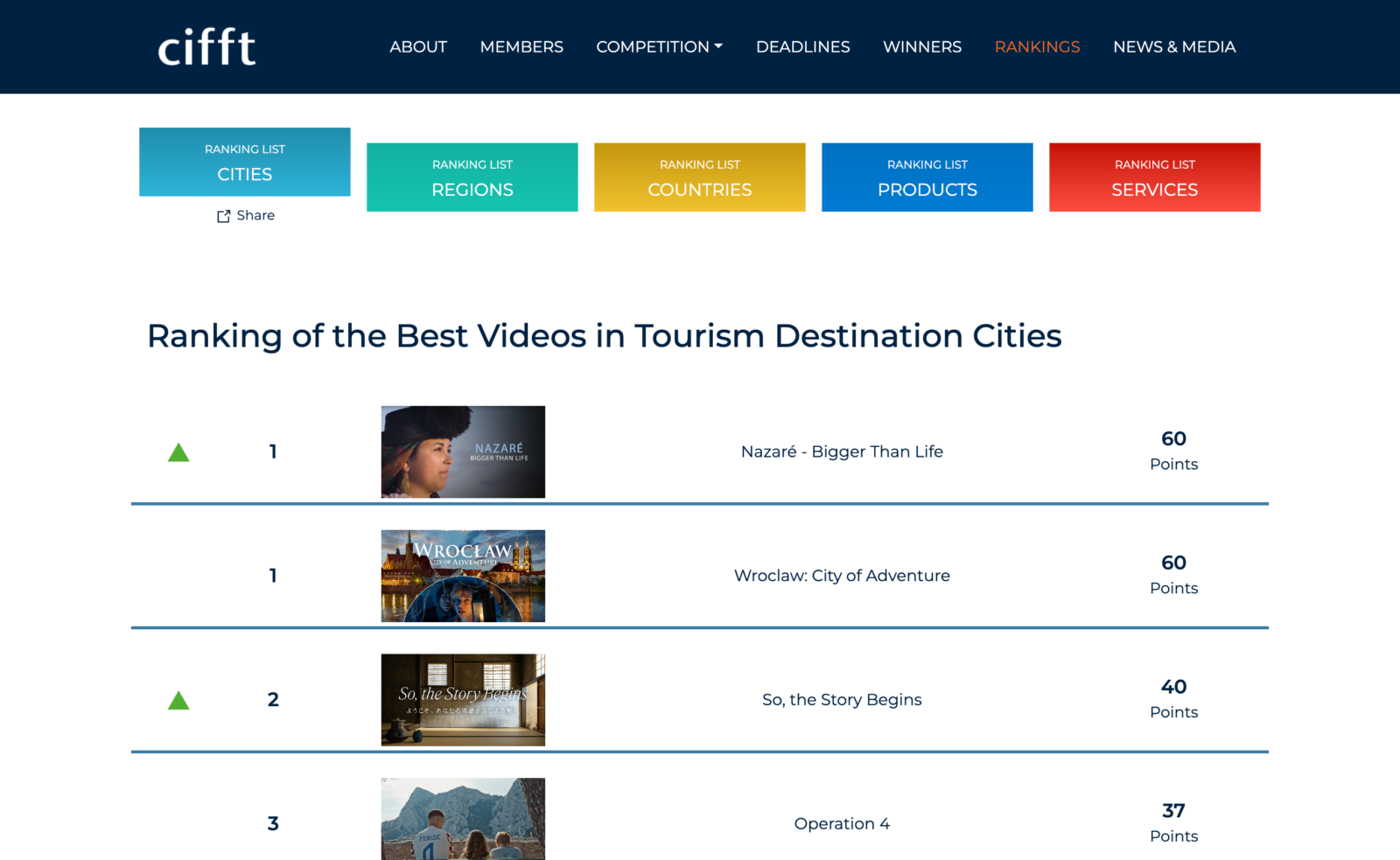Go to the Members page

pyautogui.click(x=521, y=47)
